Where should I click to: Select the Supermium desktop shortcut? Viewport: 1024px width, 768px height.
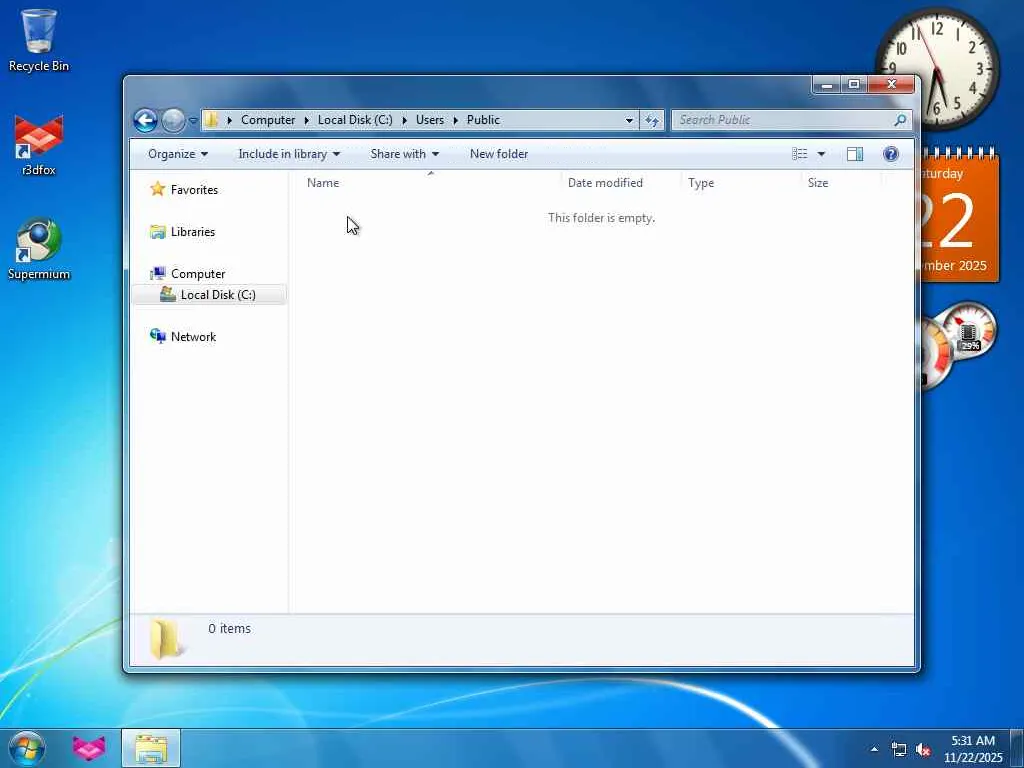click(39, 249)
